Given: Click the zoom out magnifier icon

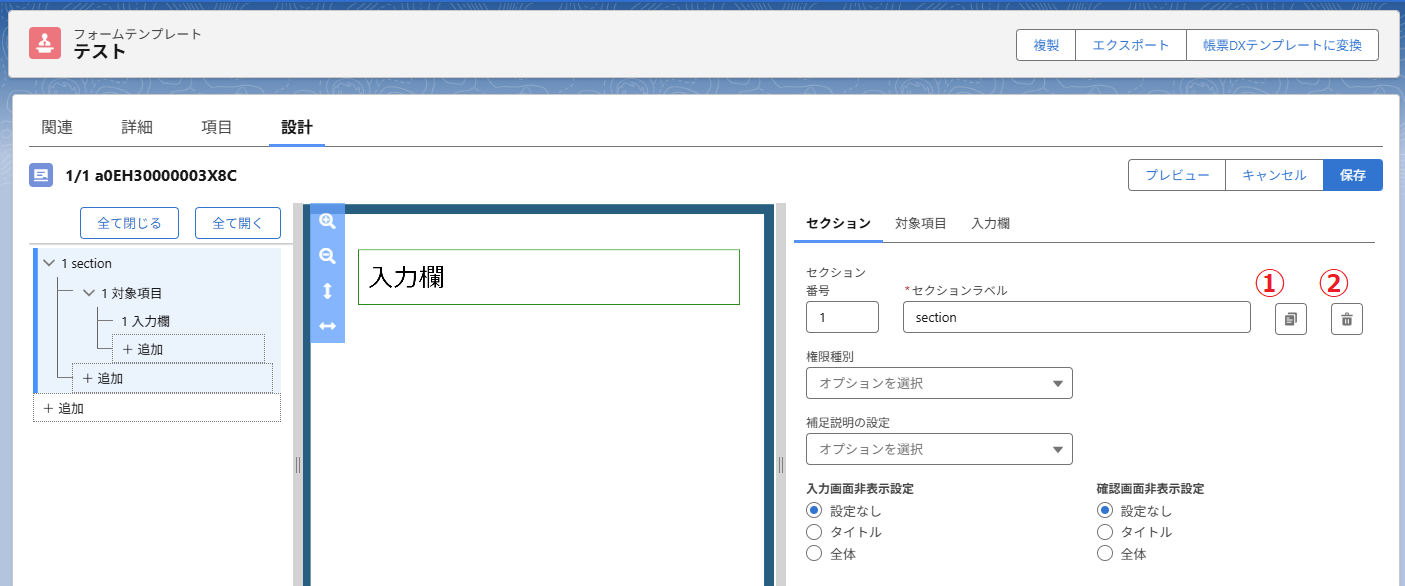Looking at the screenshot, I should [327, 257].
